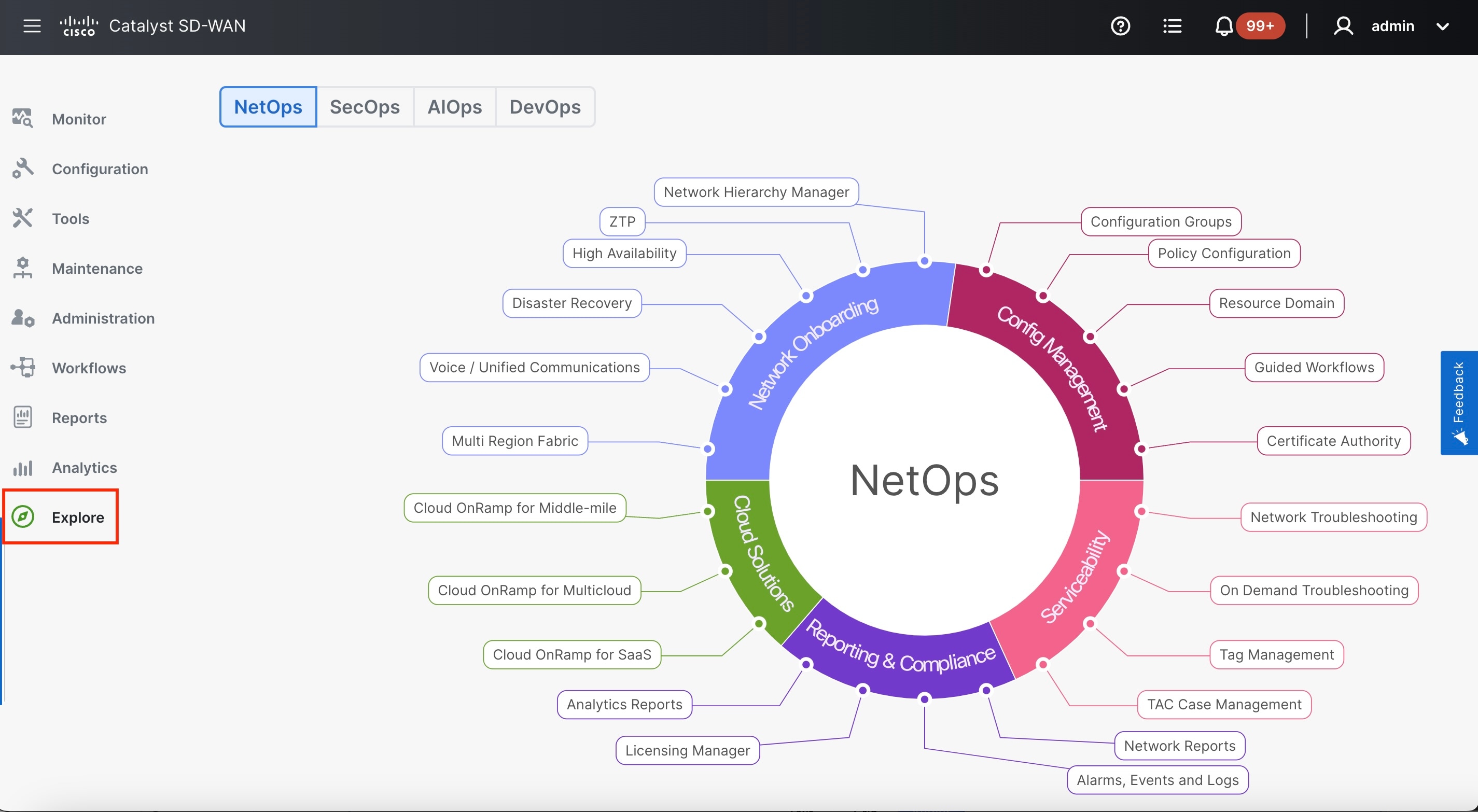Open Analytics Reports
This screenshot has width=1478, height=812.
tap(624, 704)
